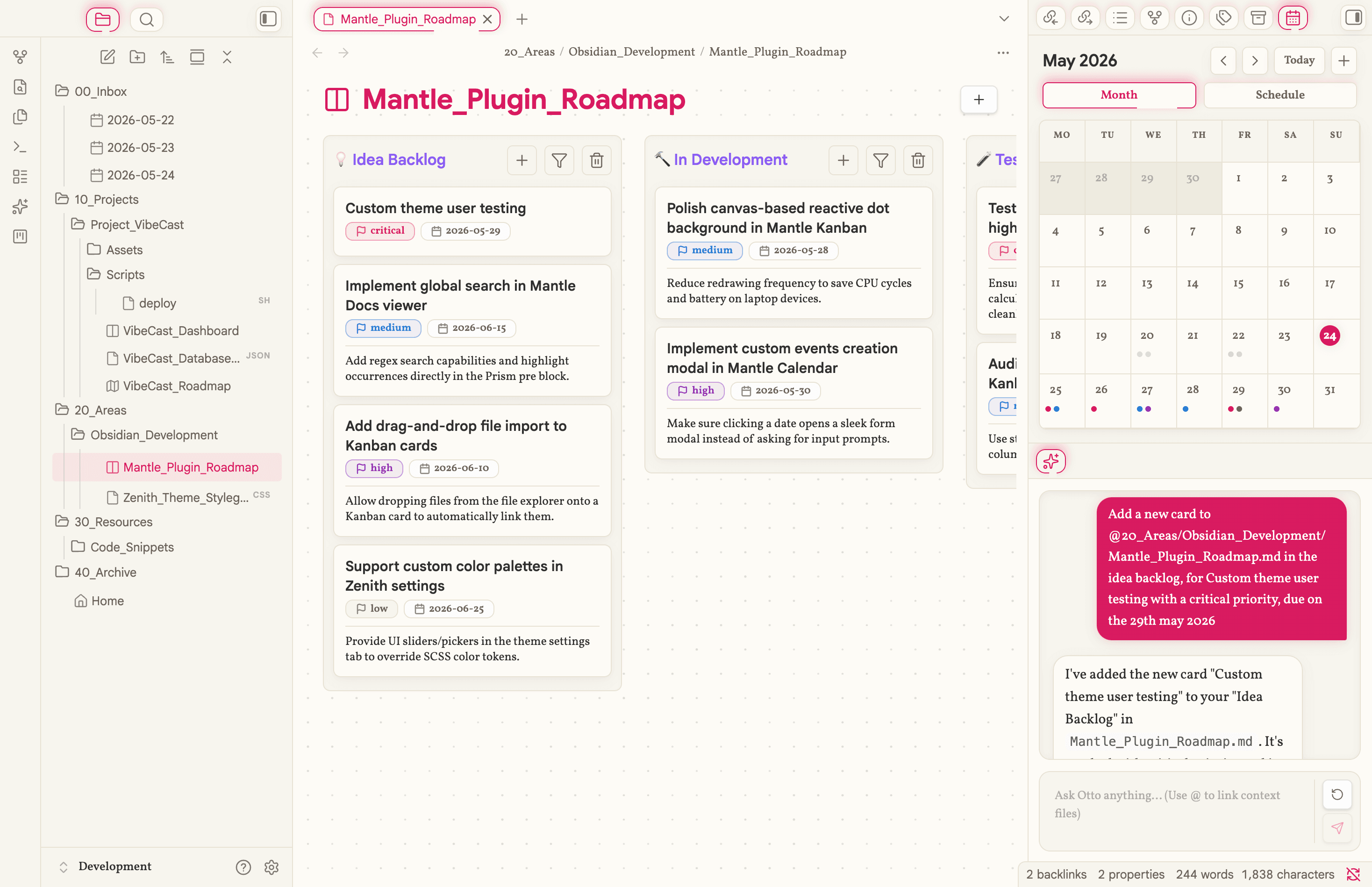This screenshot has width=1372, height=887.
Task: Delete the In Development column
Action: tap(917, 160)
